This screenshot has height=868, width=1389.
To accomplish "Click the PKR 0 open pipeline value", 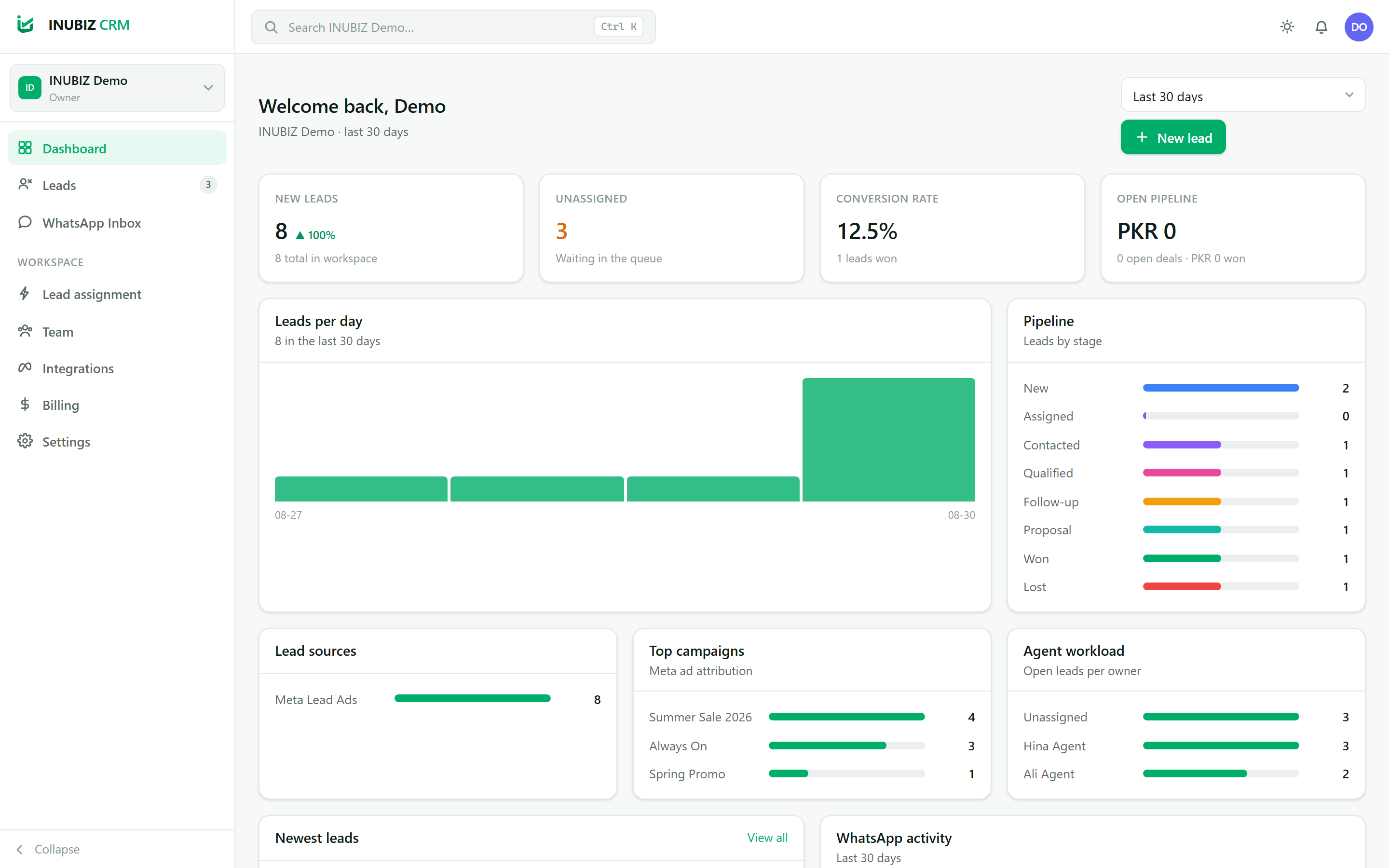I will point(1146,231).
